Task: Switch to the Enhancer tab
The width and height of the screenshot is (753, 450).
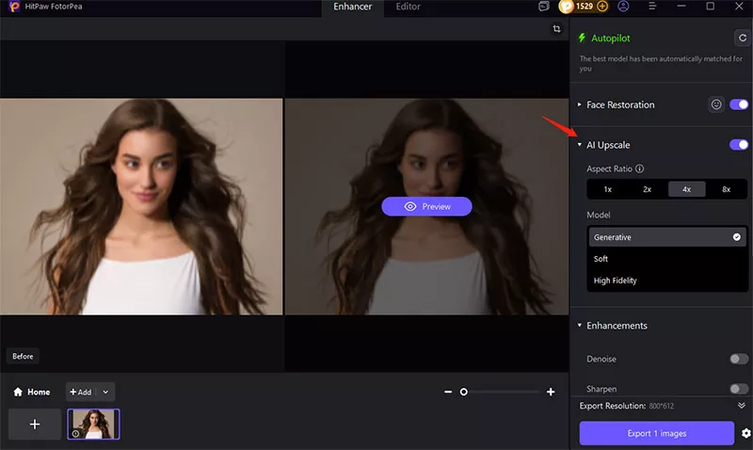Action: [352, 7]
